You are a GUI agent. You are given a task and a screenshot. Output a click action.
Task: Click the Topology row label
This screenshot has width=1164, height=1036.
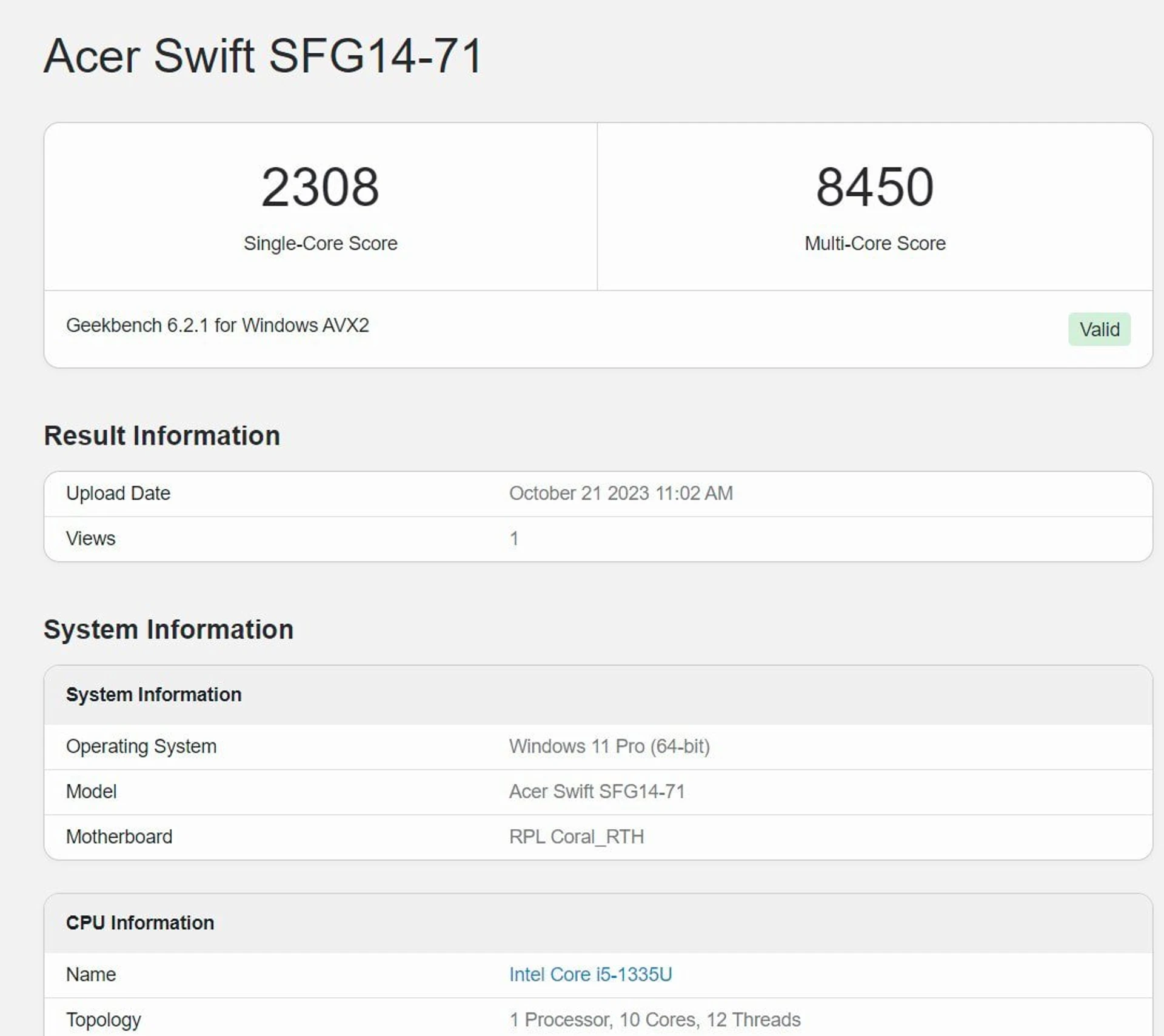pos(104,1020)
